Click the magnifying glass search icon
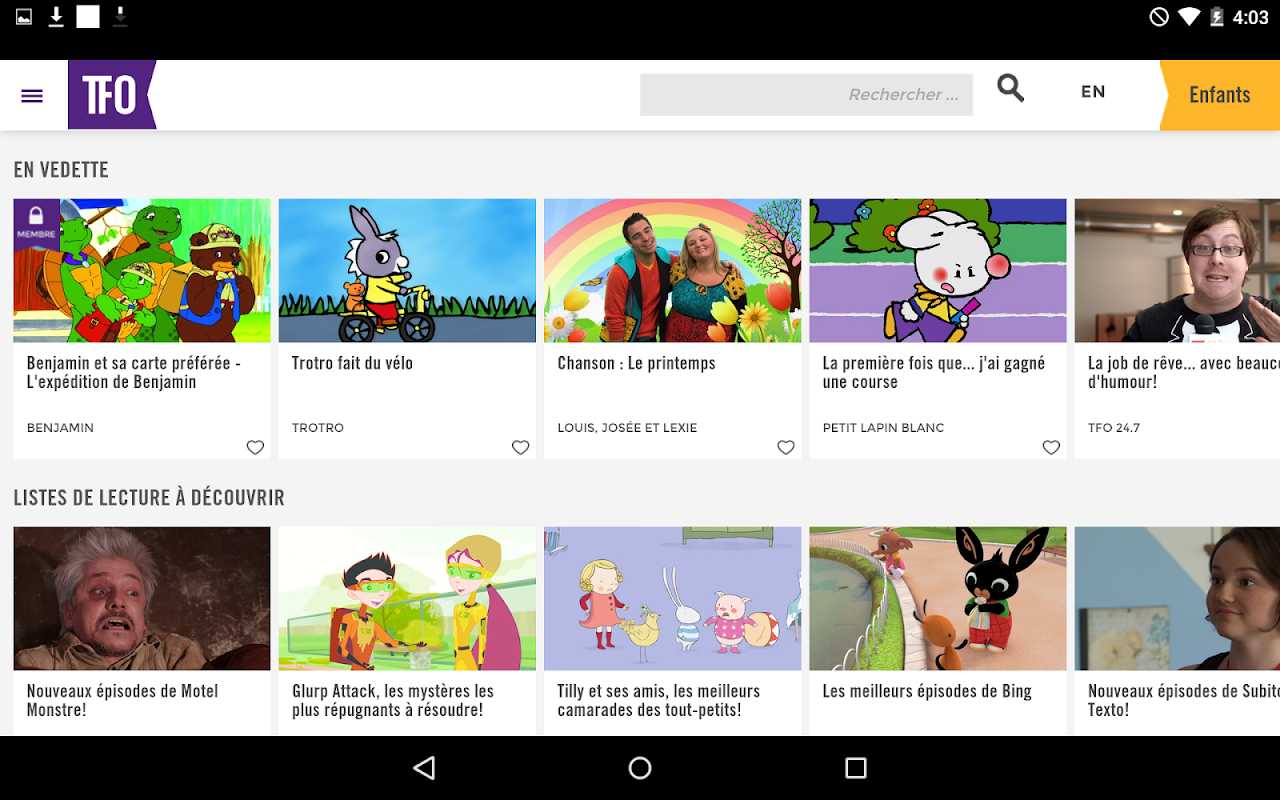 click(1010, 89)
